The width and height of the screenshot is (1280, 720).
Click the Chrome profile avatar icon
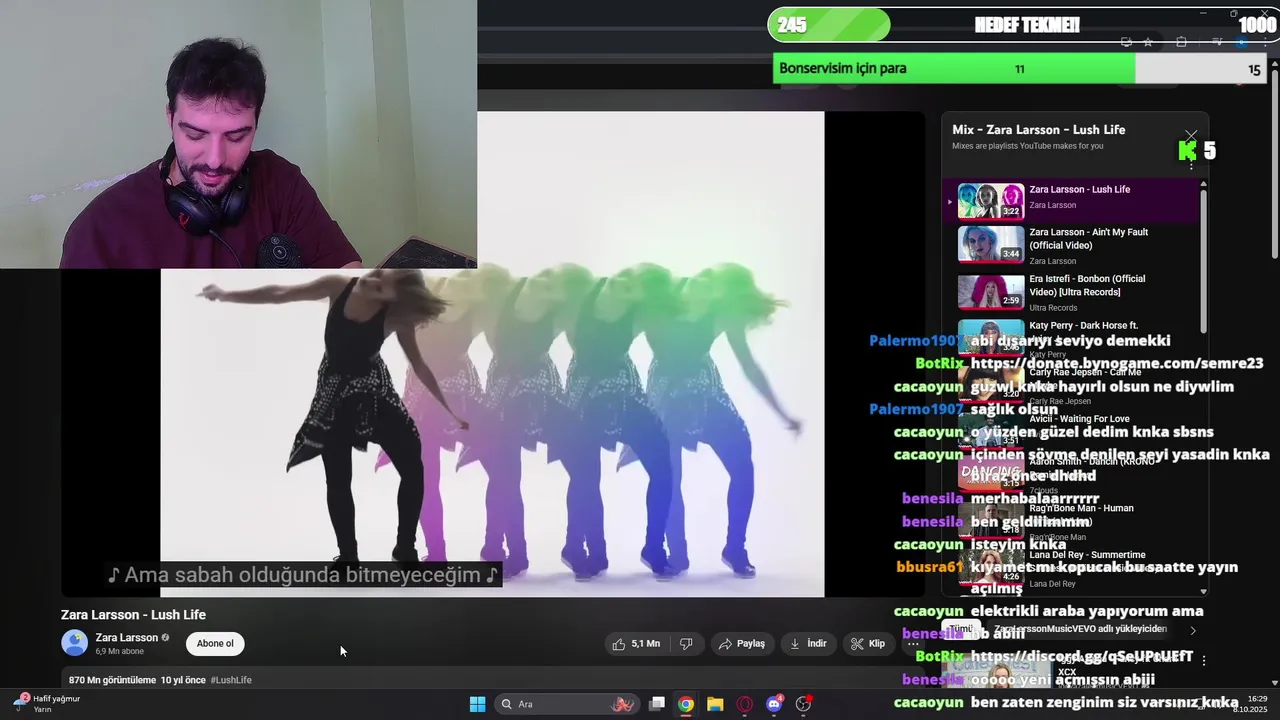[1241, 42]
